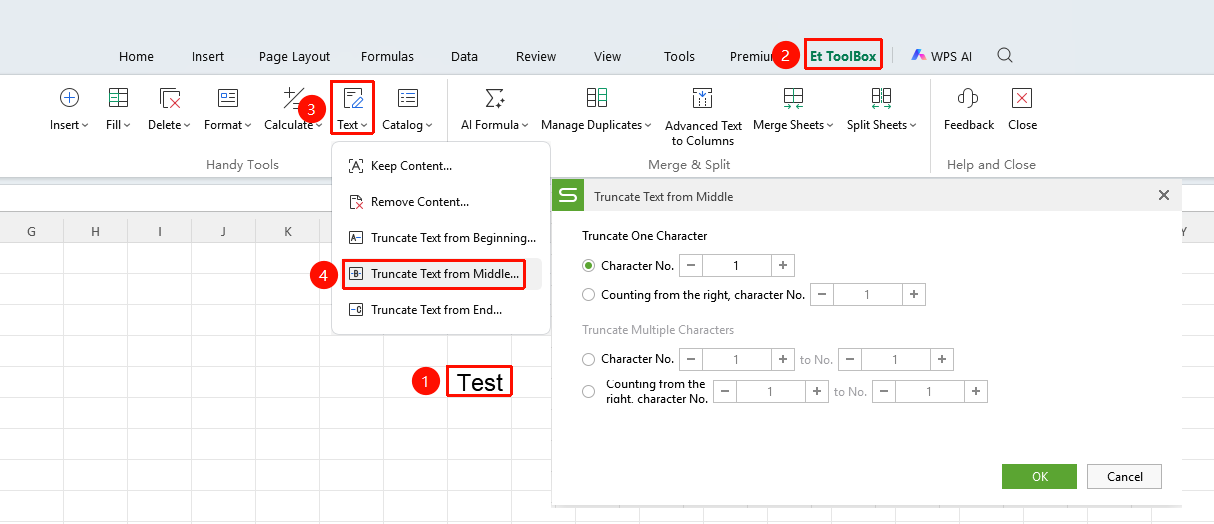Screen dimensions: 1214x524
Task: Expand the Catalog dropdown arrow
Action: pos(429,126)
